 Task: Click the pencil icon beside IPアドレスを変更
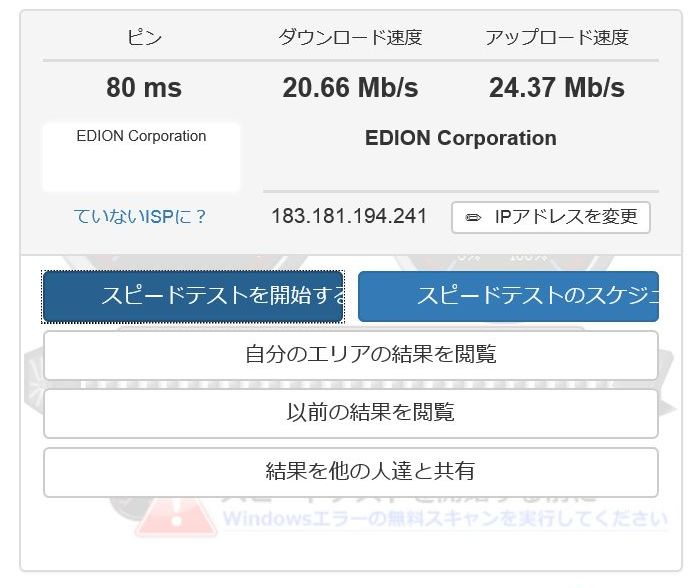(x=474, y=217)
